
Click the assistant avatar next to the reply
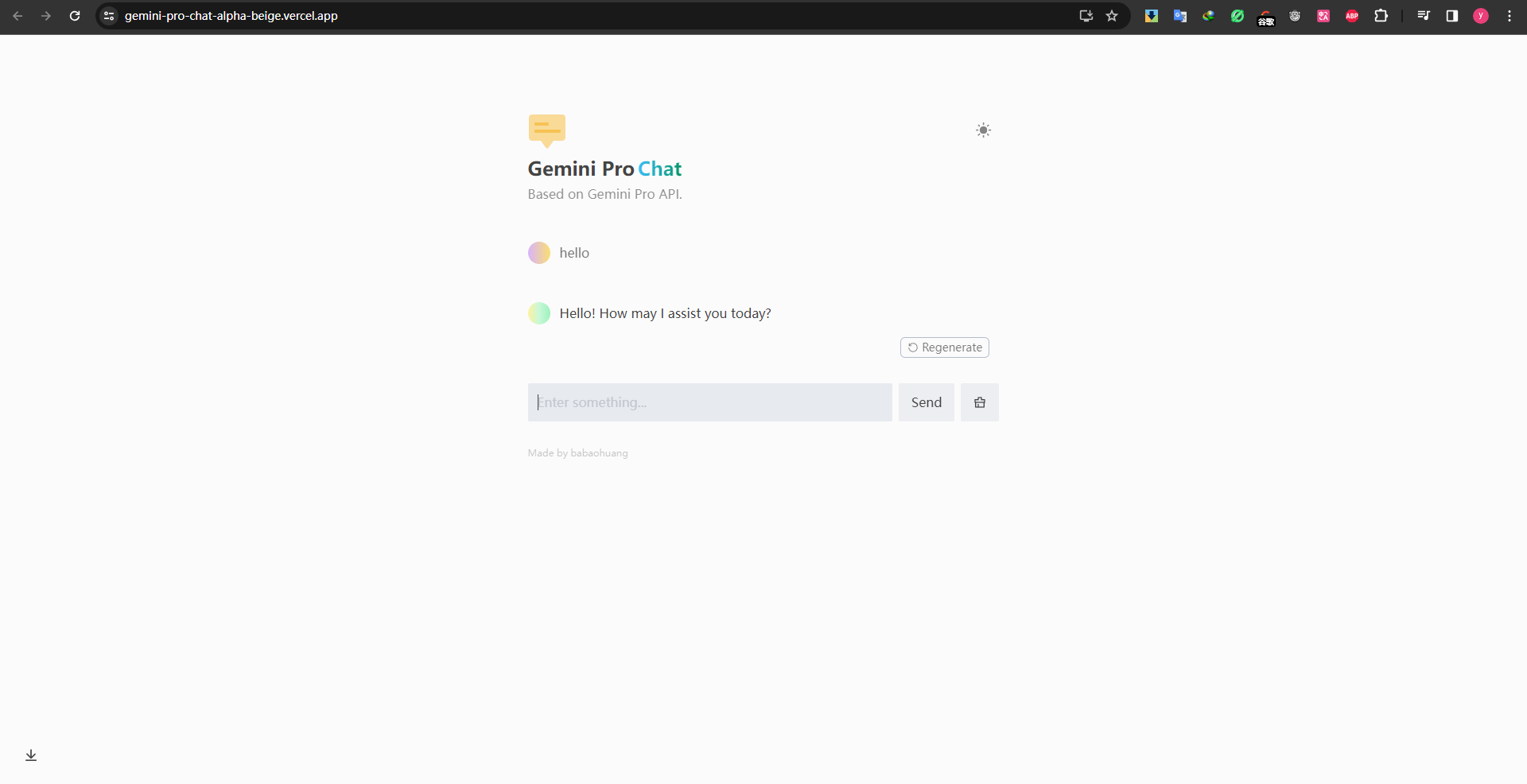point(539,313)
